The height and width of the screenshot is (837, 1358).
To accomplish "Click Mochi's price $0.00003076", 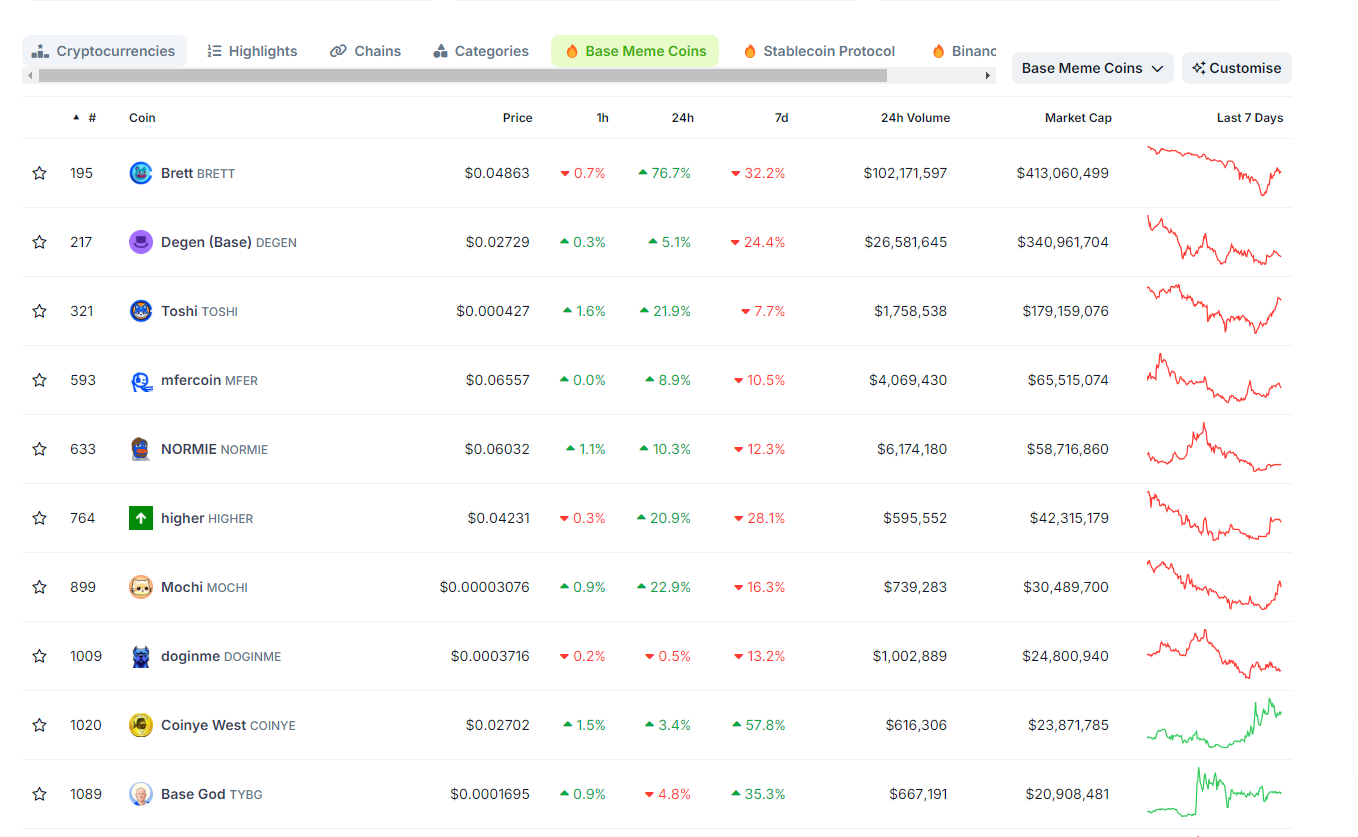I will [485, 587].
